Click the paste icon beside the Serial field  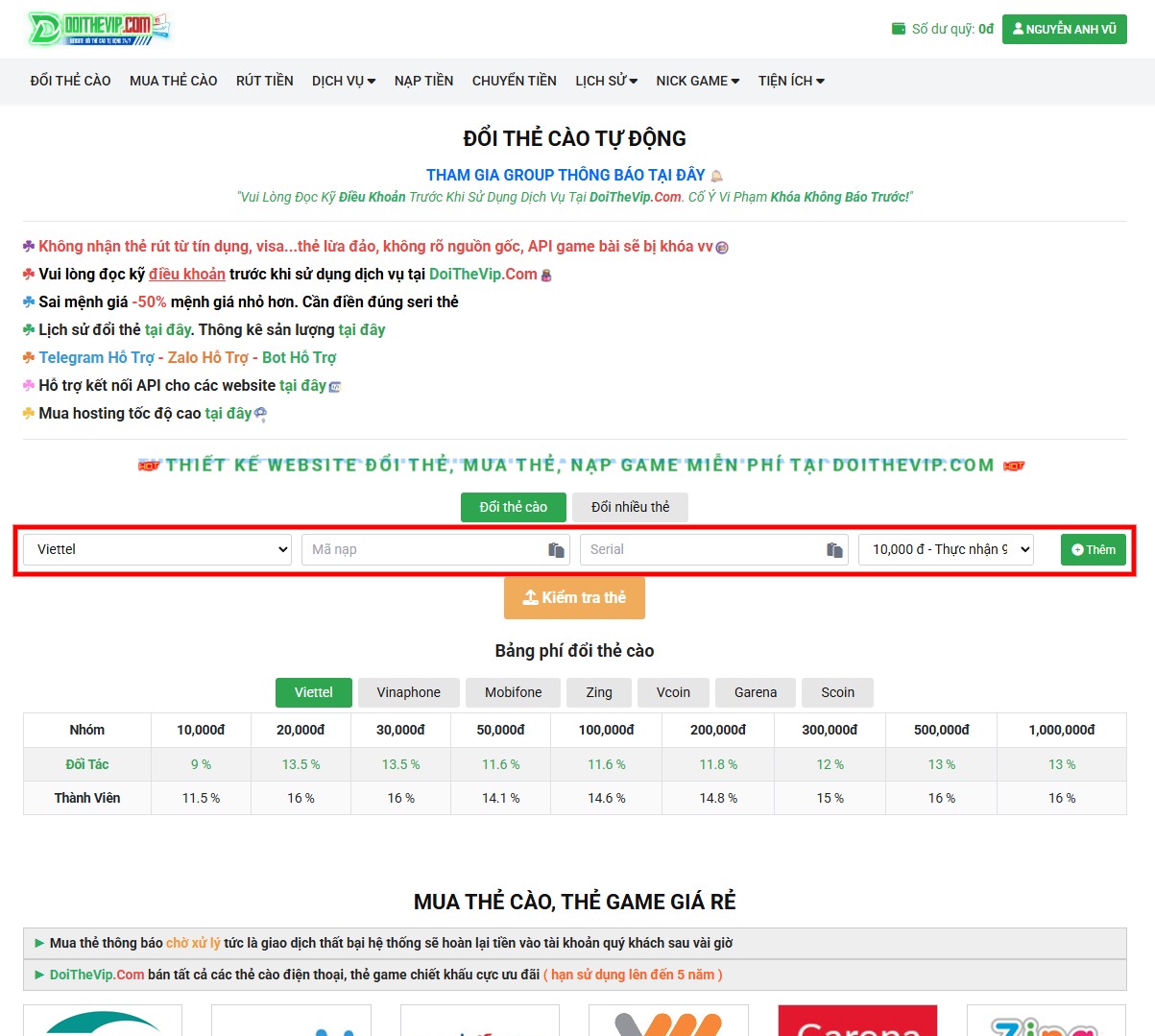[834, 549]
